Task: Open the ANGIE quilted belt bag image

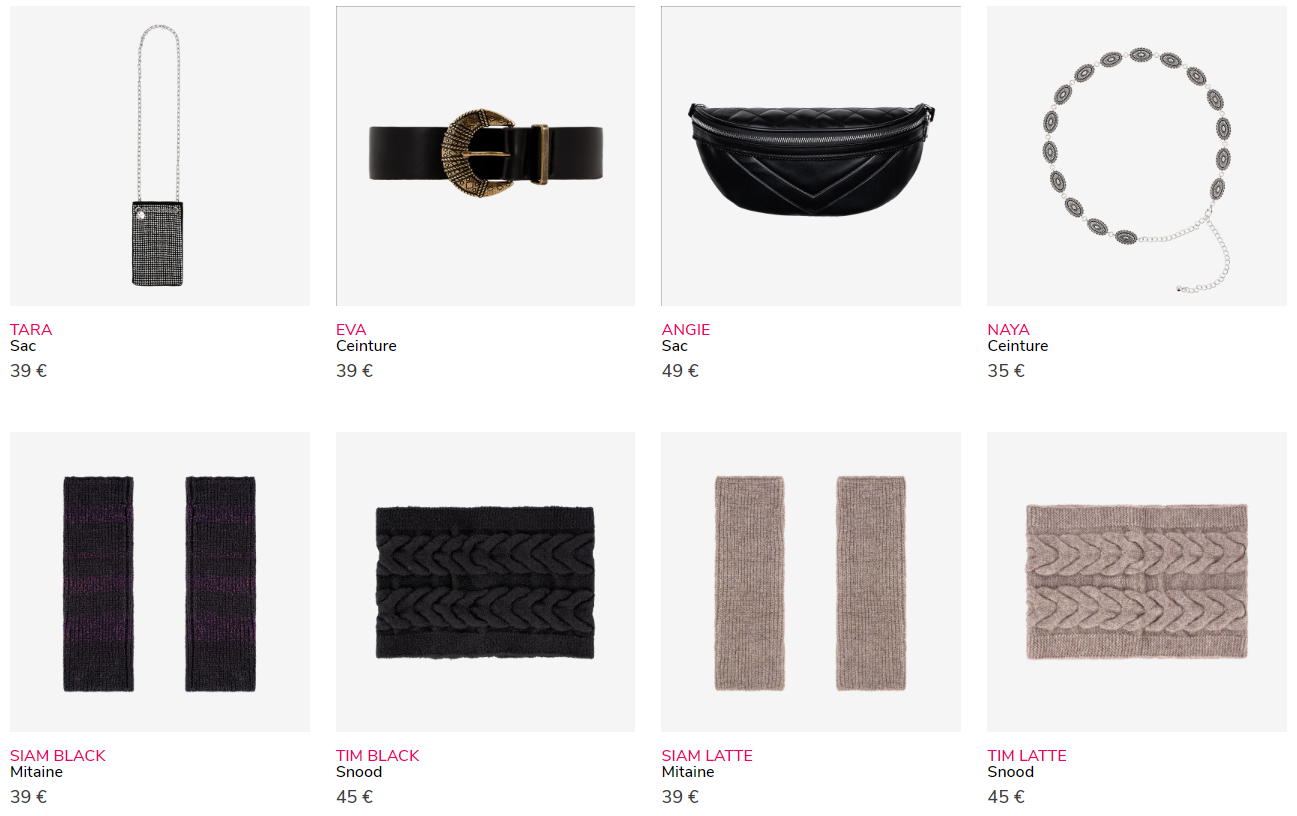Action: coord(811,156)
